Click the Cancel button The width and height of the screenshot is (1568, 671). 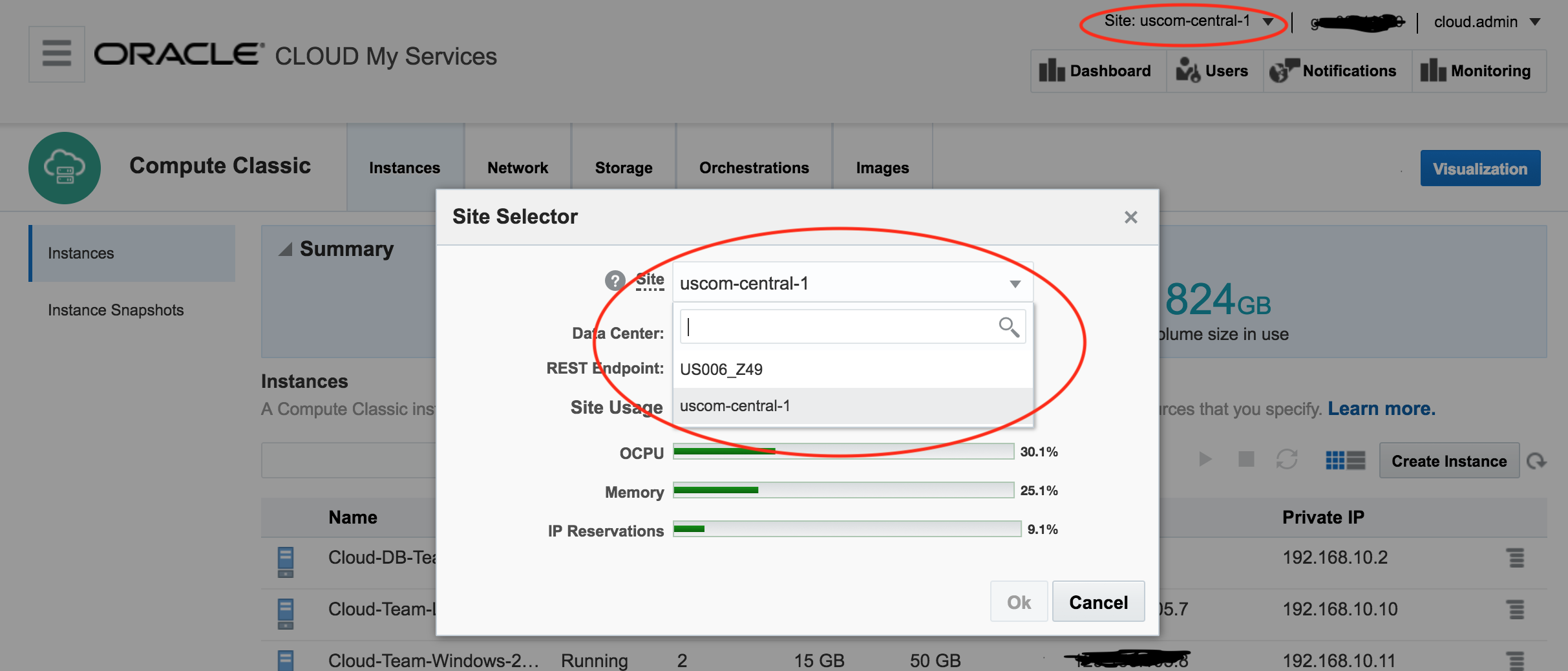point(1098,602)
